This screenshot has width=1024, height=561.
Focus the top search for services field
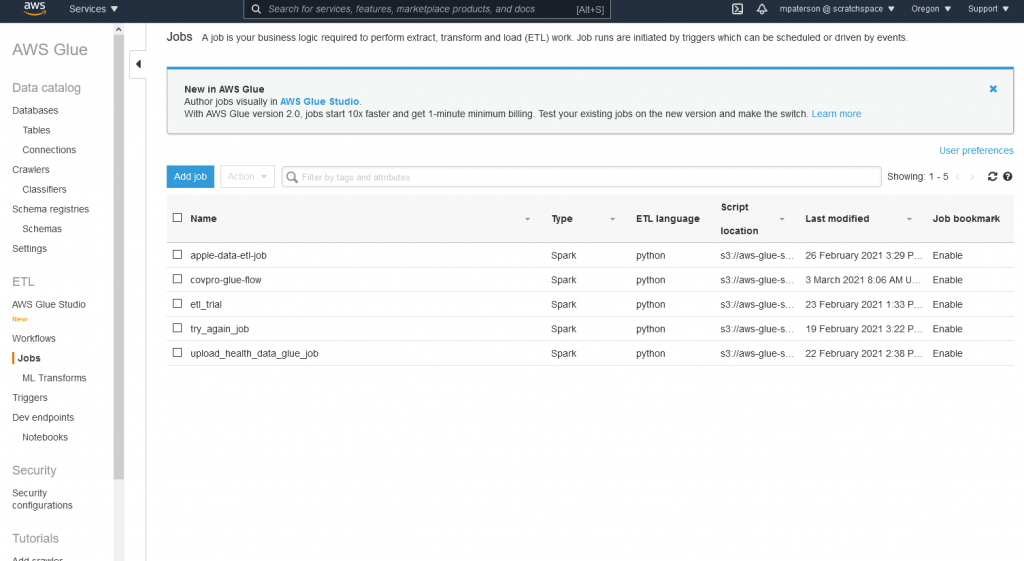click(427, 9)
